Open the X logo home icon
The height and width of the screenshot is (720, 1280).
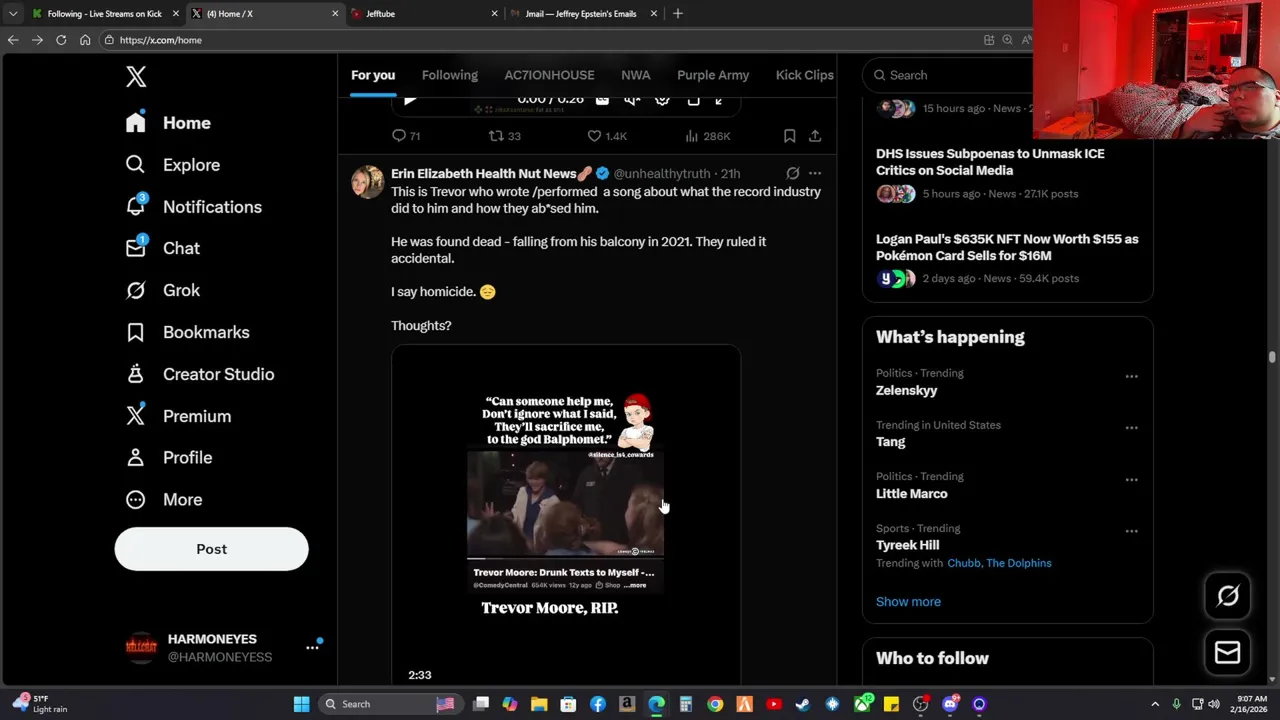point(136,77)
